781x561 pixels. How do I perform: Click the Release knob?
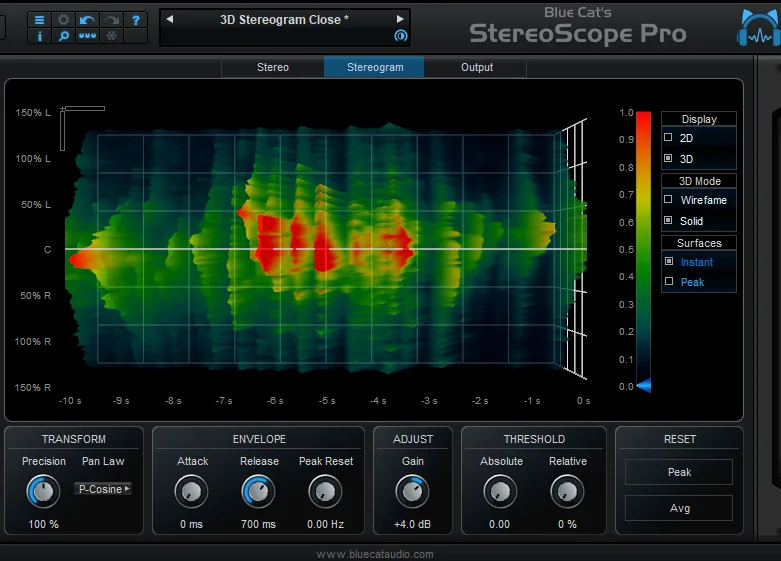258,492
